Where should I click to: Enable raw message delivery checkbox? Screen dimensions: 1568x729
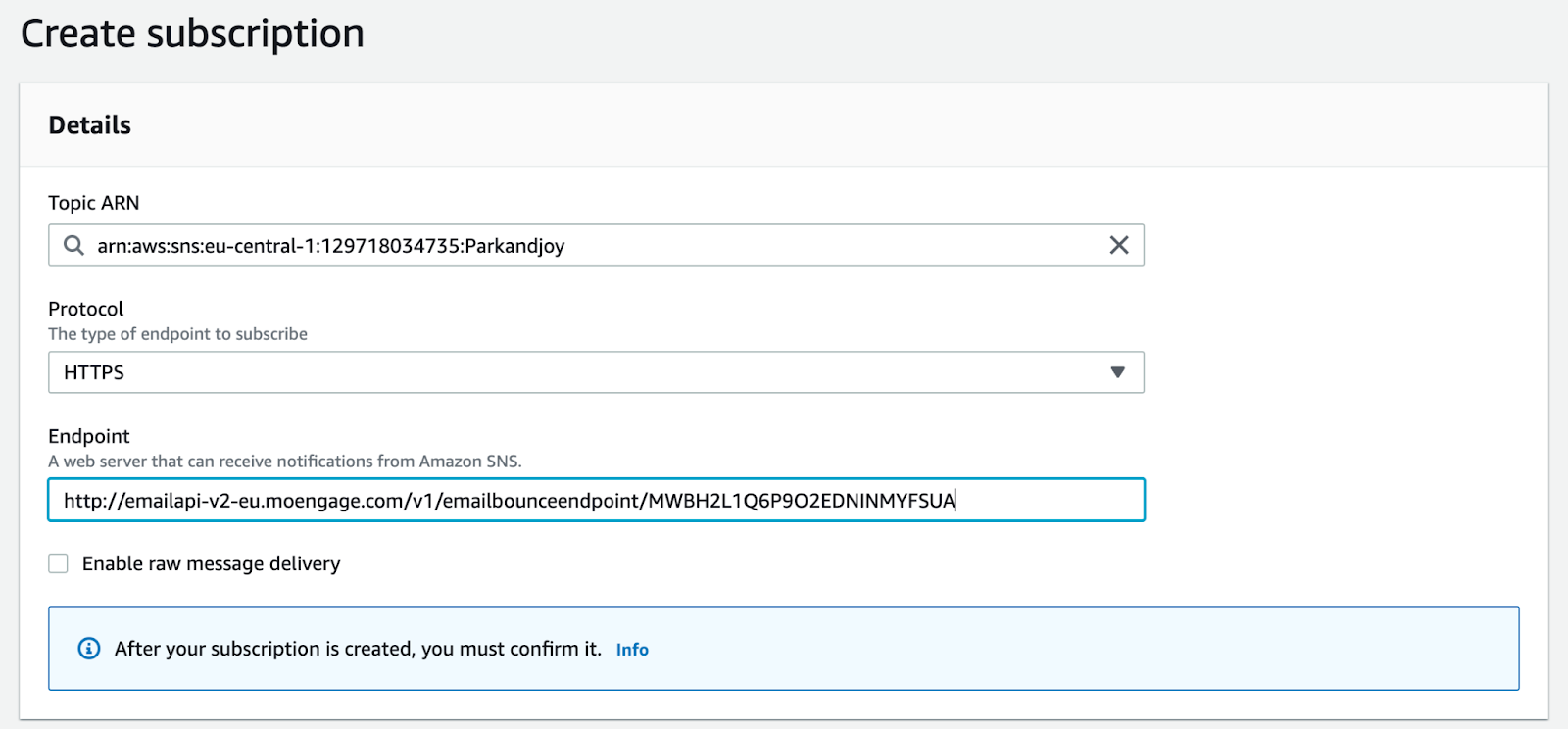[x=59, y=563]
